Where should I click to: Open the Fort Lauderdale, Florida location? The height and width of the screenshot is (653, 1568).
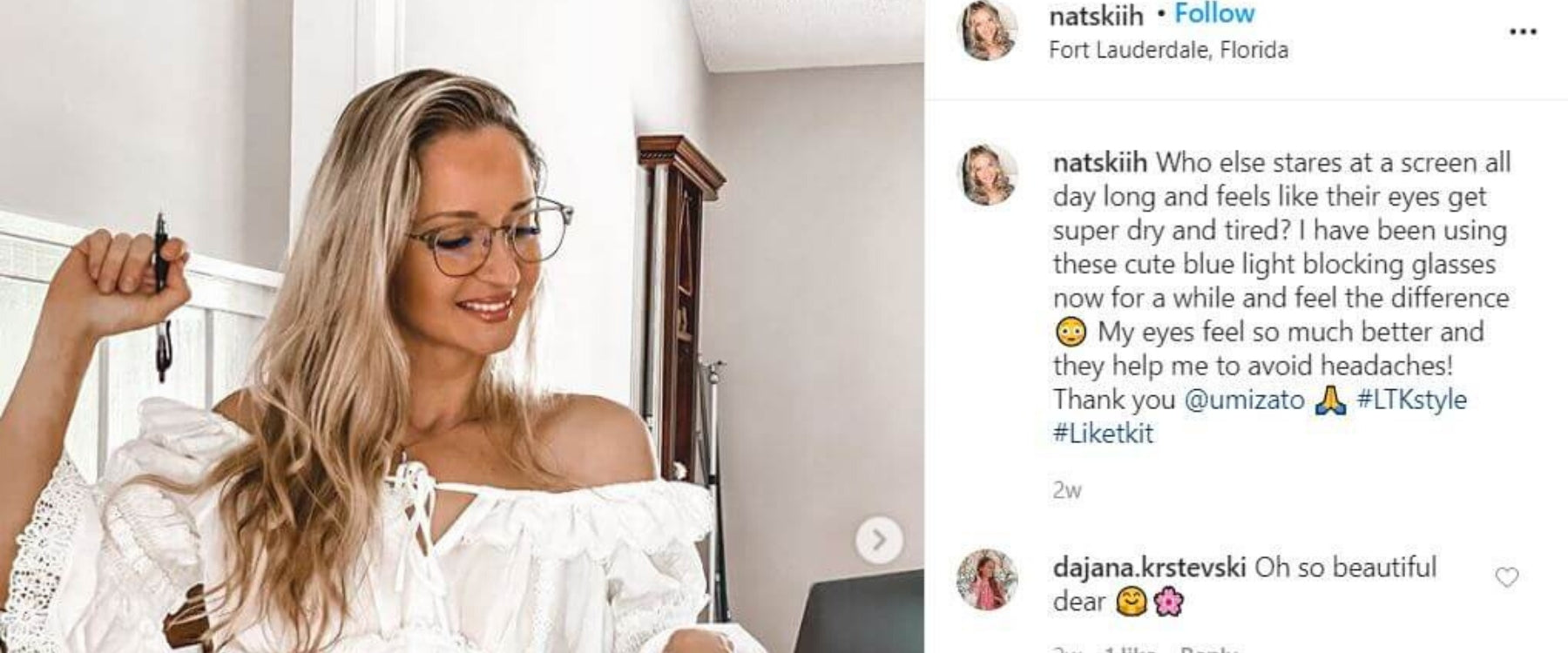coord(1168,50)
